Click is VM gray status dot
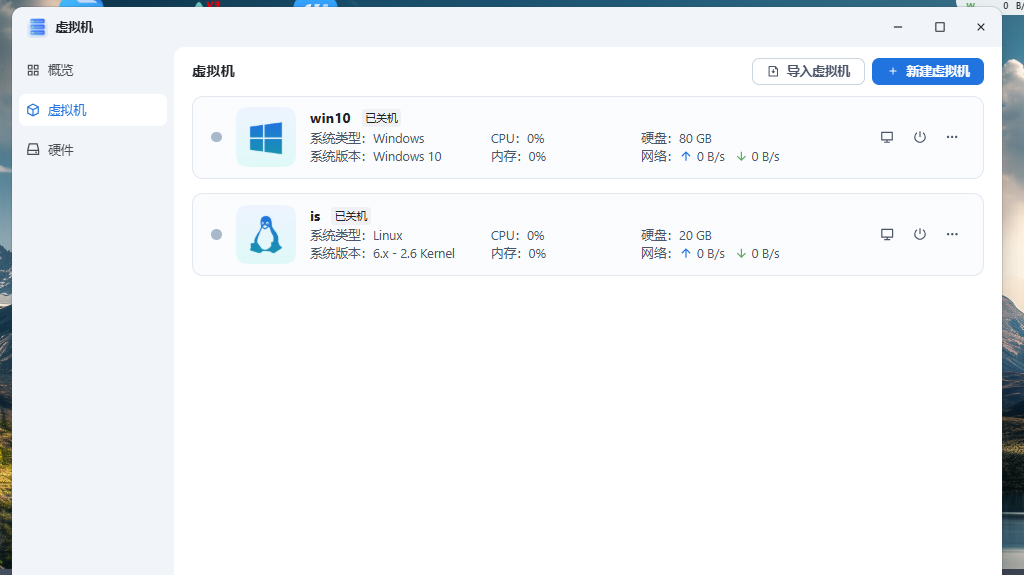1024x575 pixels. click(x=216, y=234)
